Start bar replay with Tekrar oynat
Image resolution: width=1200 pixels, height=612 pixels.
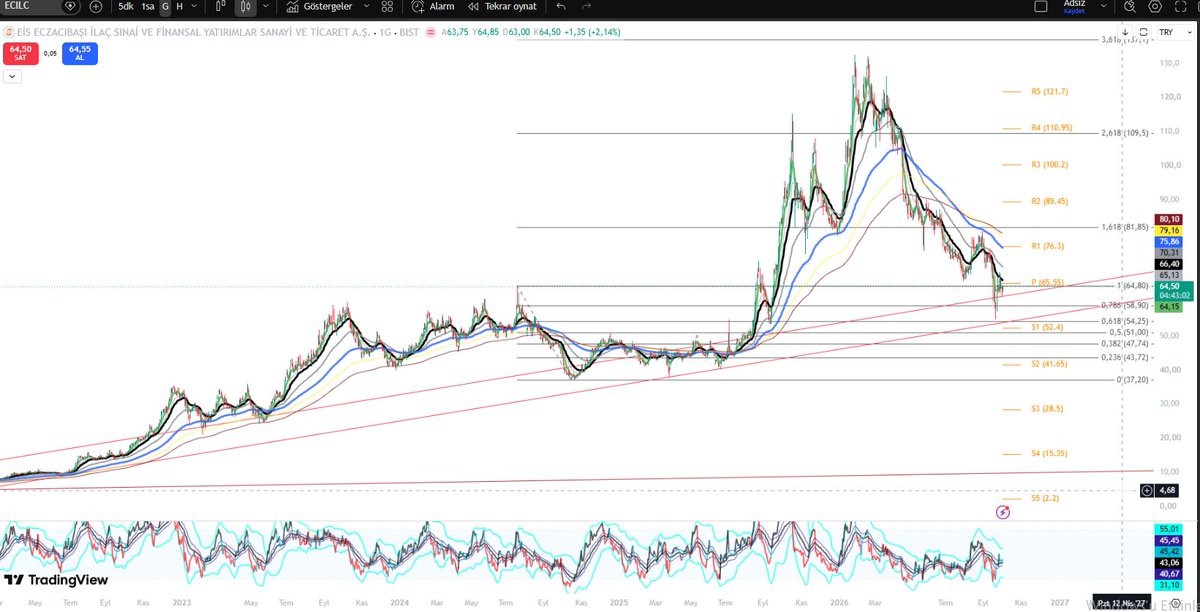point(502,6)
